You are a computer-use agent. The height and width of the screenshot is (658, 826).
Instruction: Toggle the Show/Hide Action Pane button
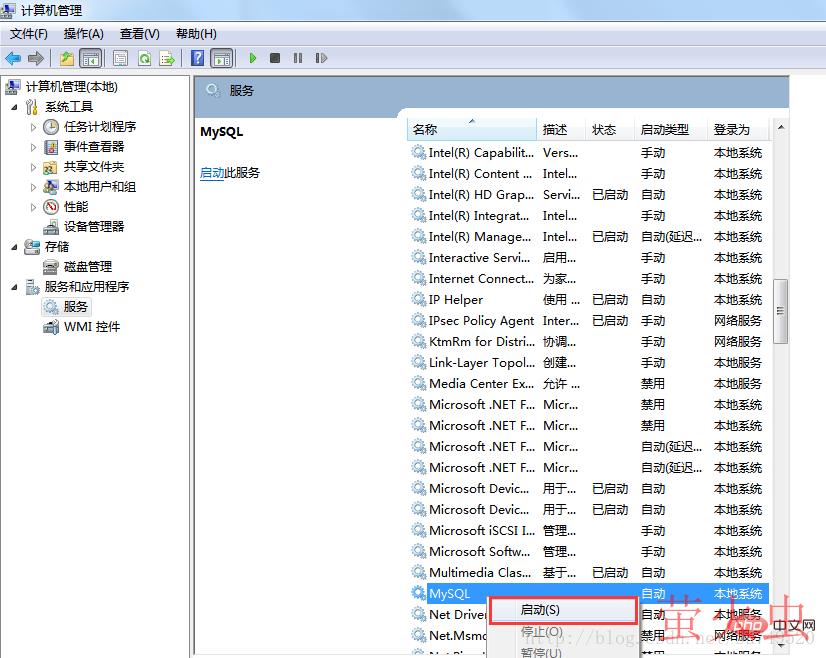(x=222, y=59)
